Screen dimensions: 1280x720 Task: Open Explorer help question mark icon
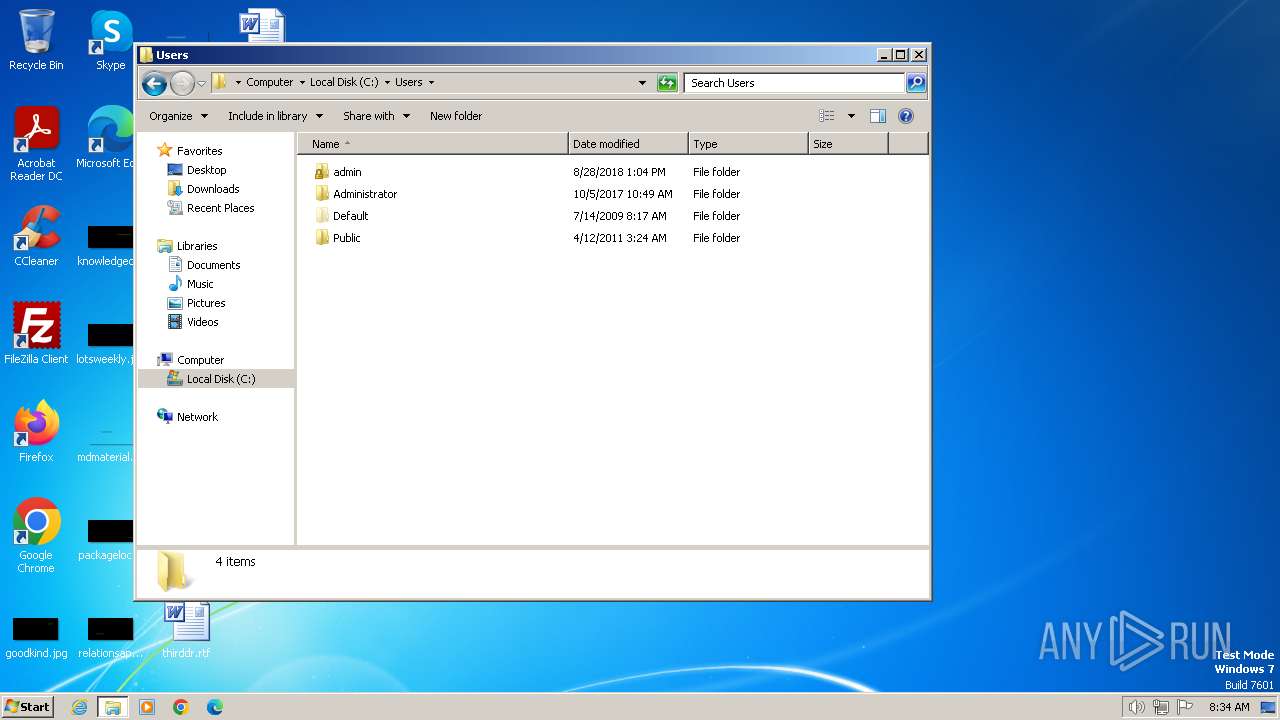(906, 116)
